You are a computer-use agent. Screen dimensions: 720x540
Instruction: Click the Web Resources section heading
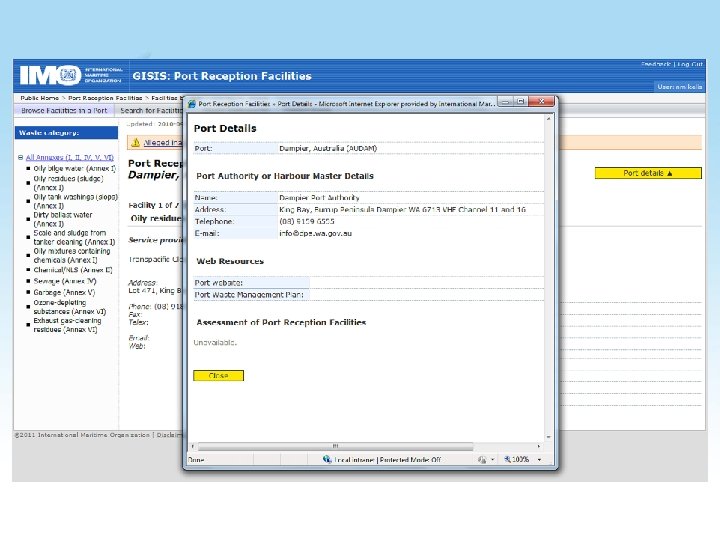(230, 261)
